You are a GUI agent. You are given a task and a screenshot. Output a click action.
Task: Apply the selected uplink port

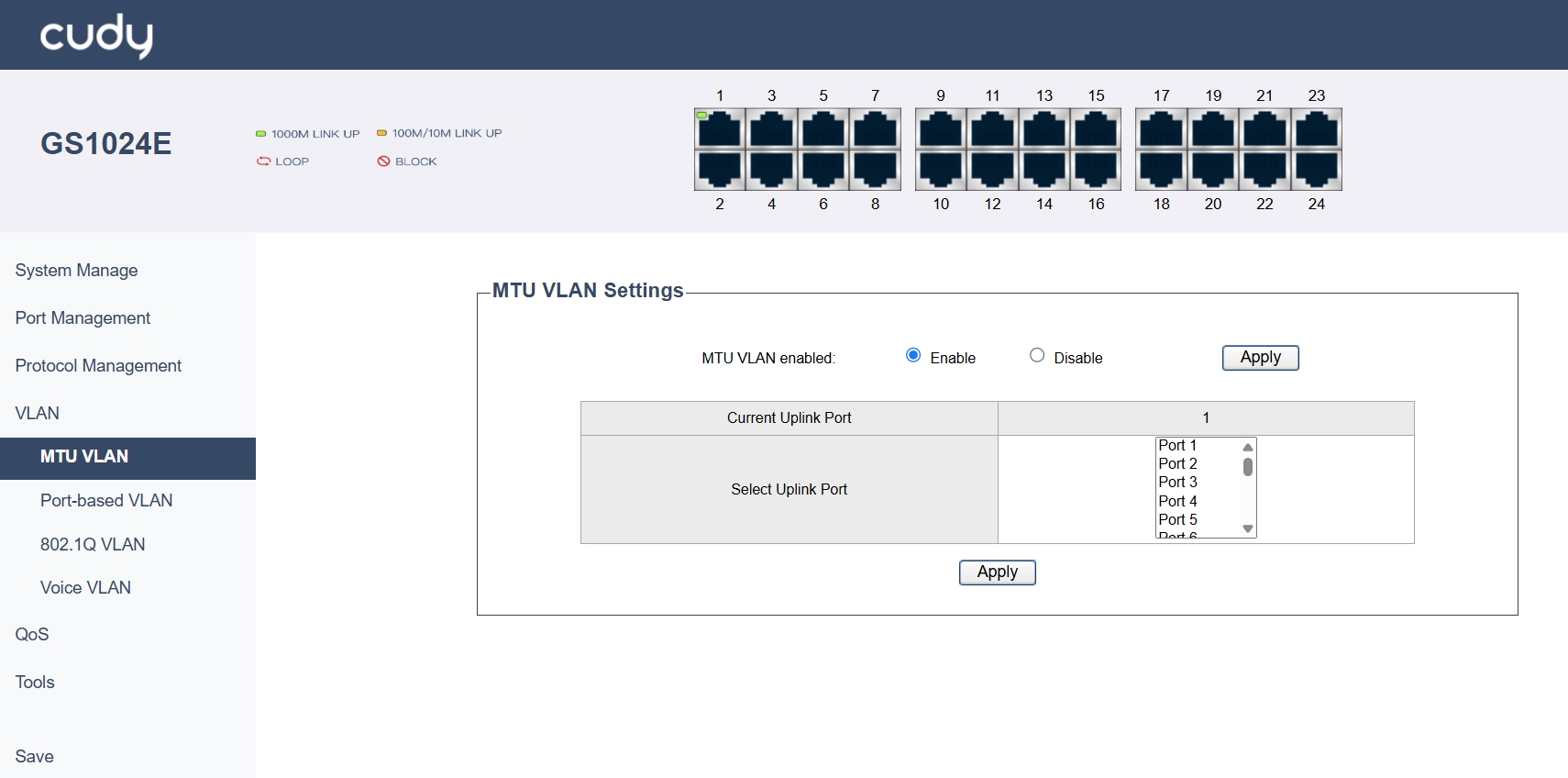point(997,572)
